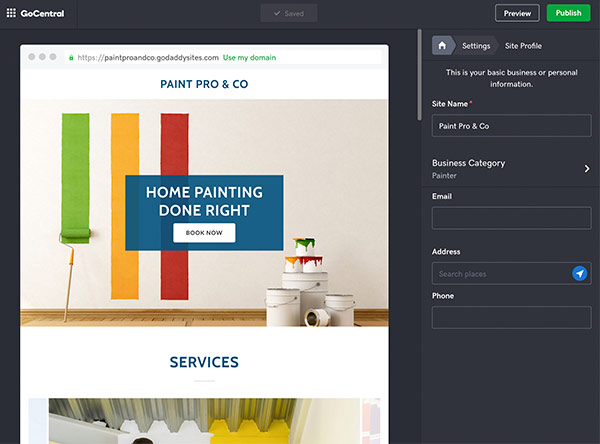The width and height of the screenshot is (600, 444).
Task: Click the home icon in breadcrumb
Action: pyautogui.click(x=442, y=46)
